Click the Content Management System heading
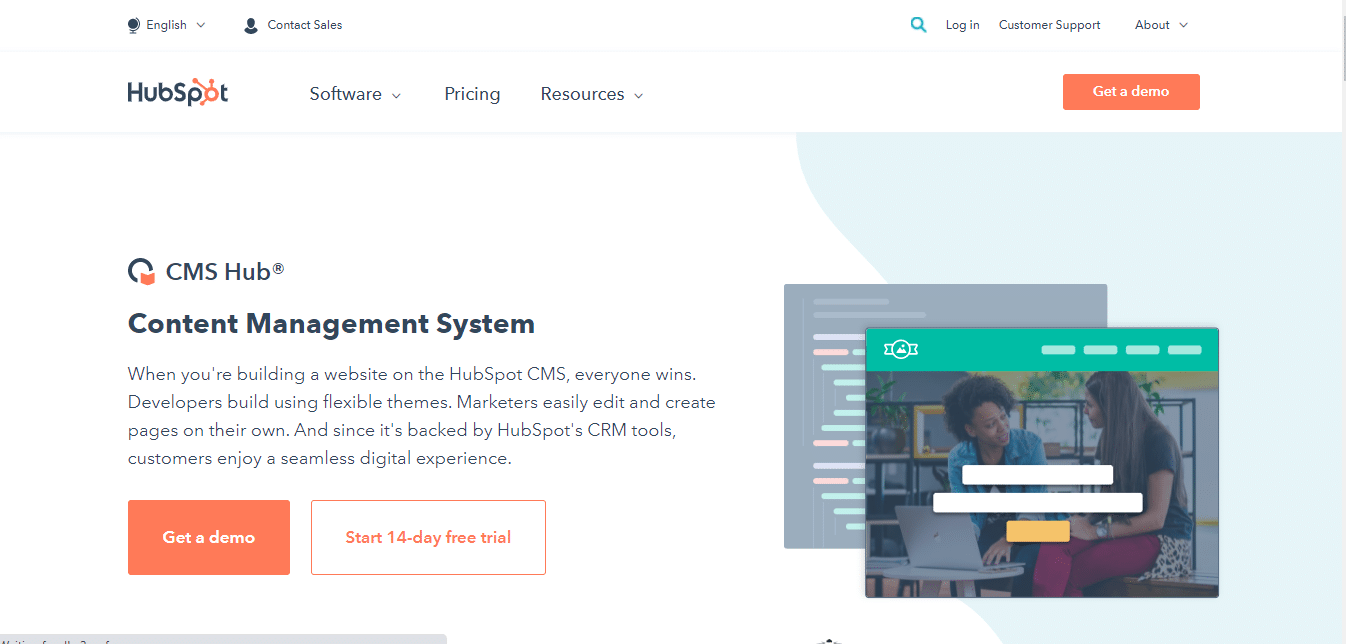The image size is (1346, 644). (331, 324)
